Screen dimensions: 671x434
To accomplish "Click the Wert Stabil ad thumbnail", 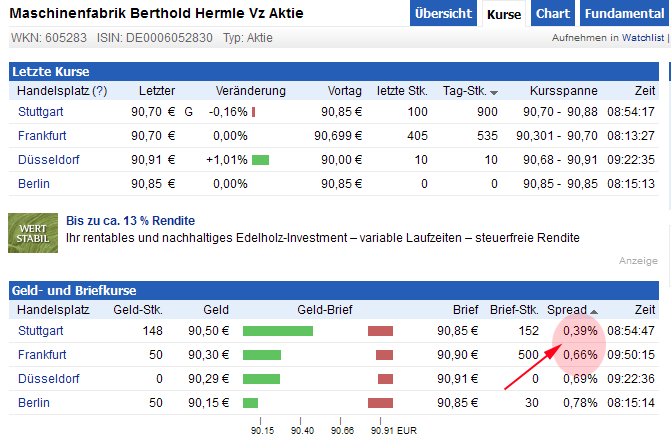I will tap(33, 233).
